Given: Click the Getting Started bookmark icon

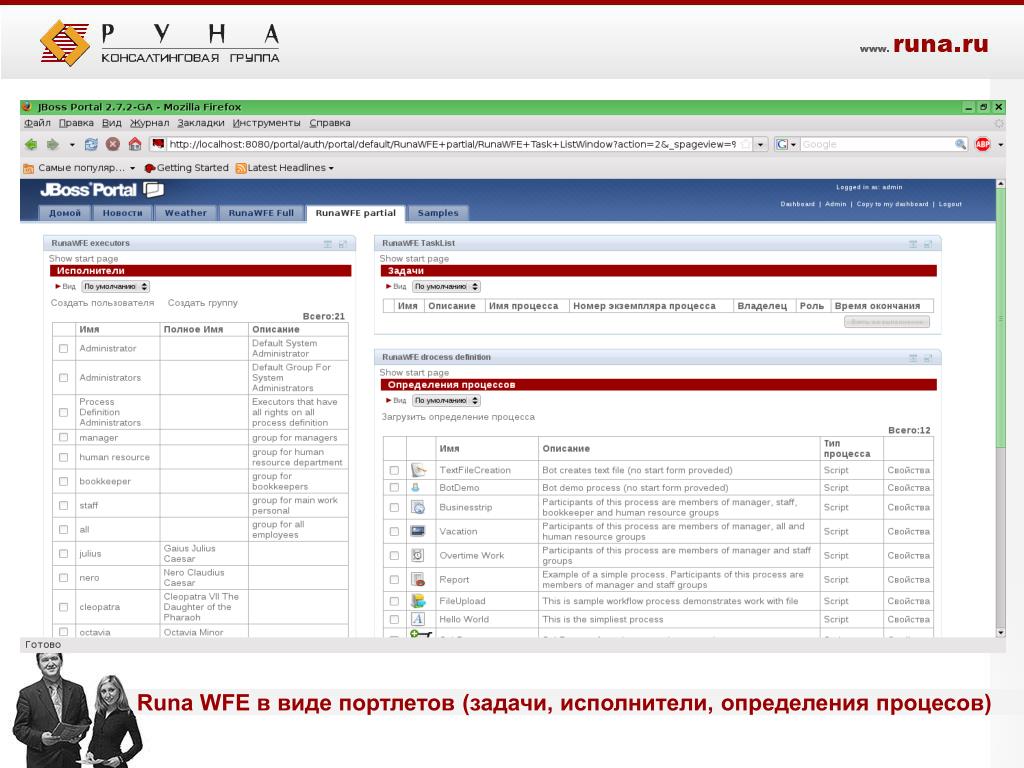Looking at the screenshot, I should click(150, 168).
